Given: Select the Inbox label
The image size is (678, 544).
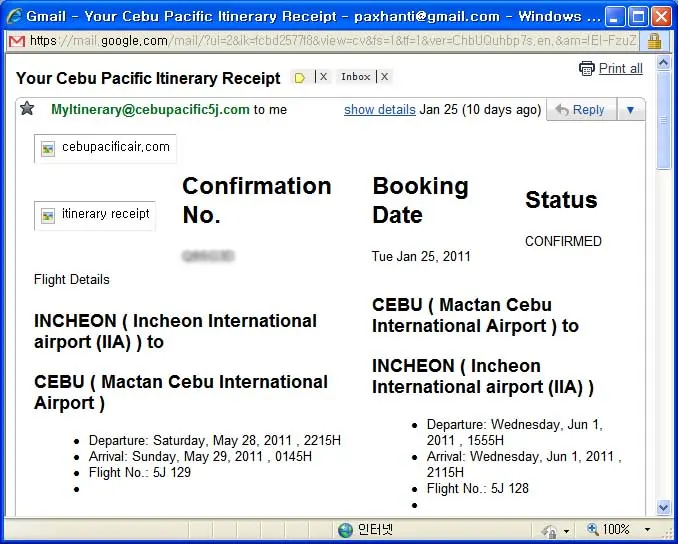Looking at the screenshot, I should point(355,77).
